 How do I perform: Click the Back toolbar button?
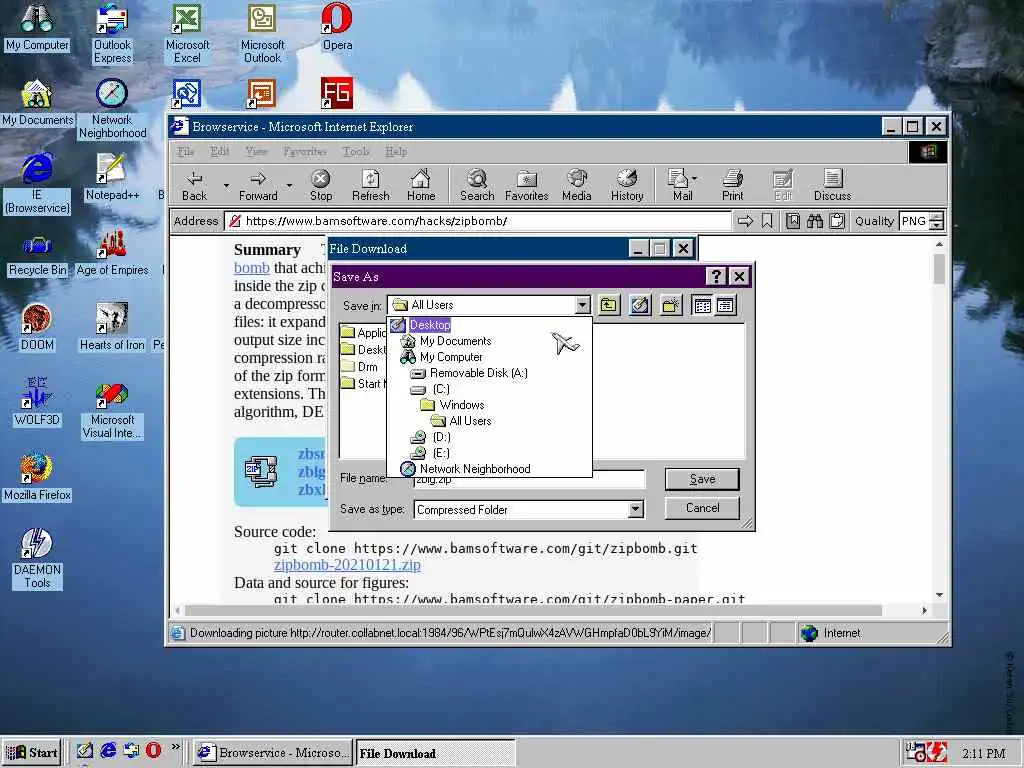(x=195, y=185)
